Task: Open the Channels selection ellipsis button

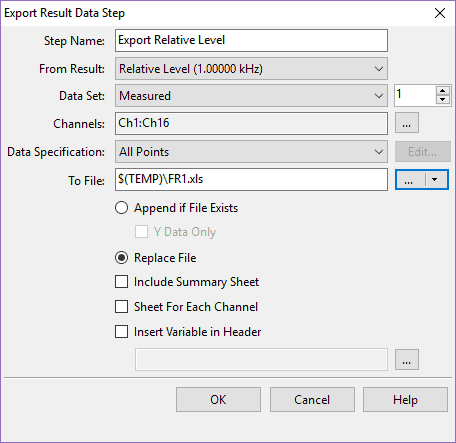Action: click(407, 123)
